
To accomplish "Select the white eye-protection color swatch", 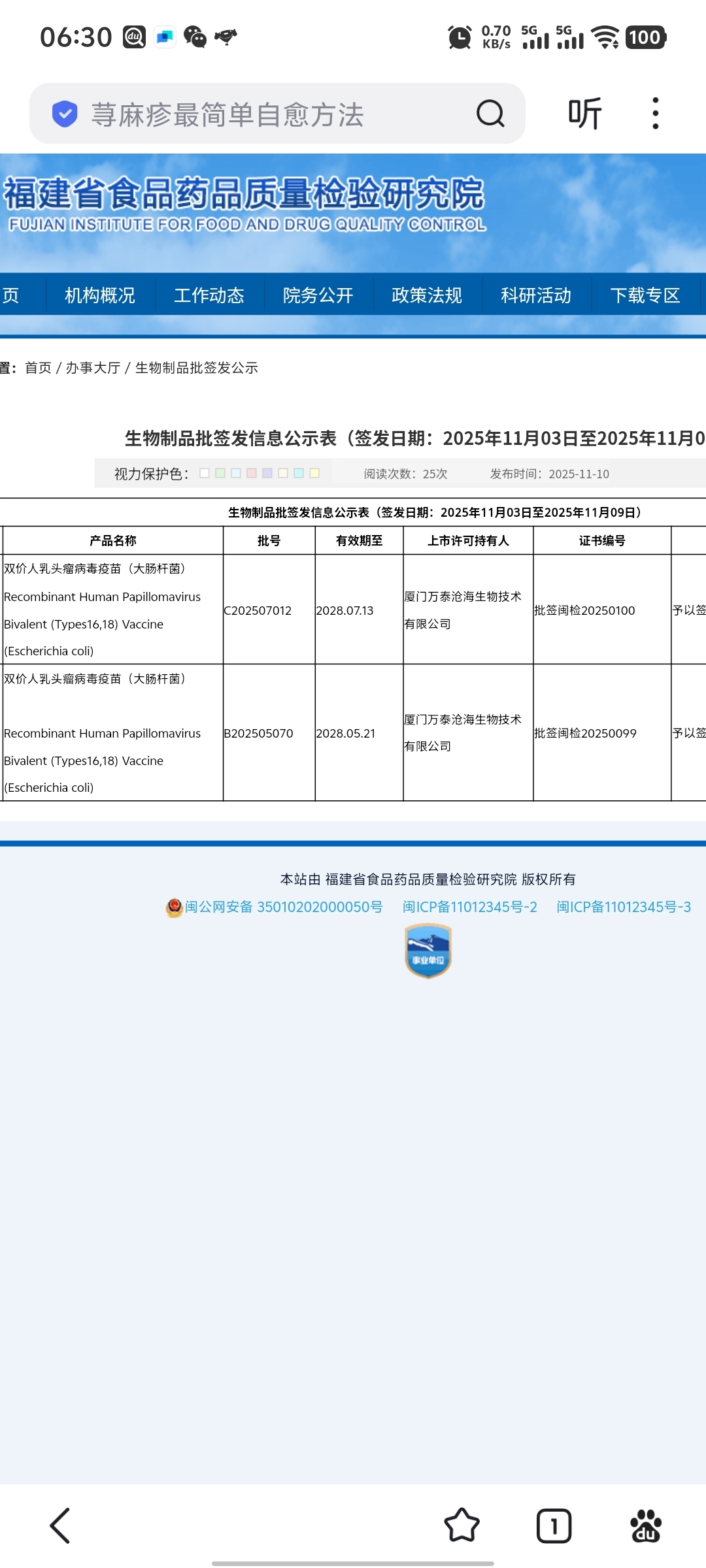I will [x=205, y=473].
